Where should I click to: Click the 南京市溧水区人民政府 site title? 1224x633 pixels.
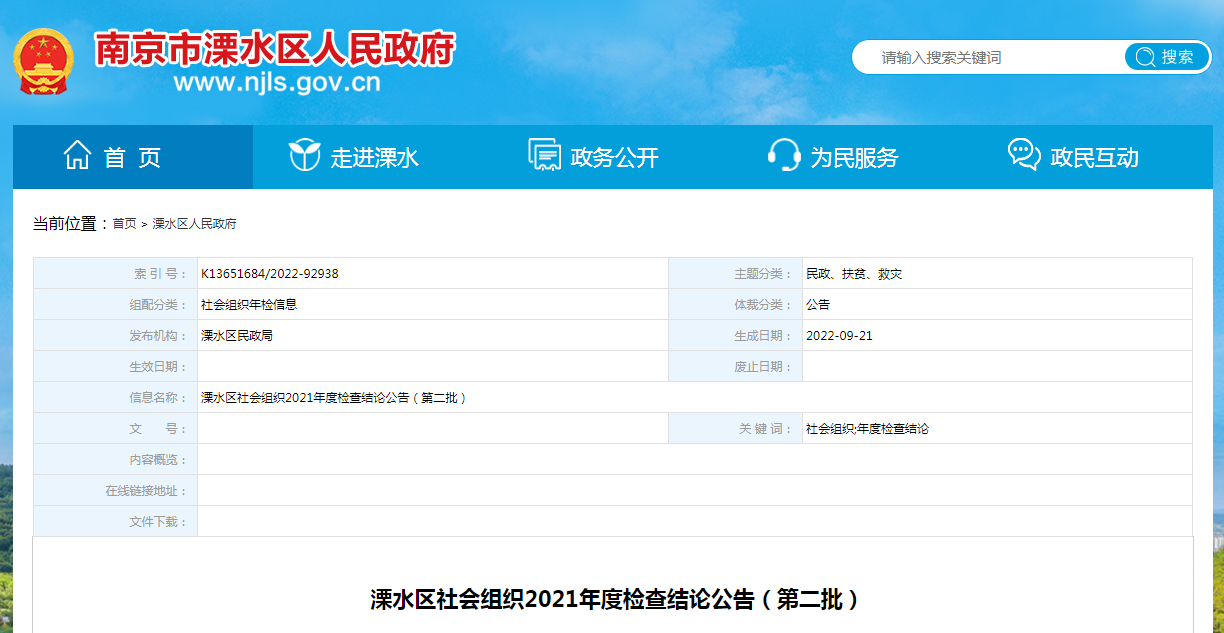coord(275,47)
